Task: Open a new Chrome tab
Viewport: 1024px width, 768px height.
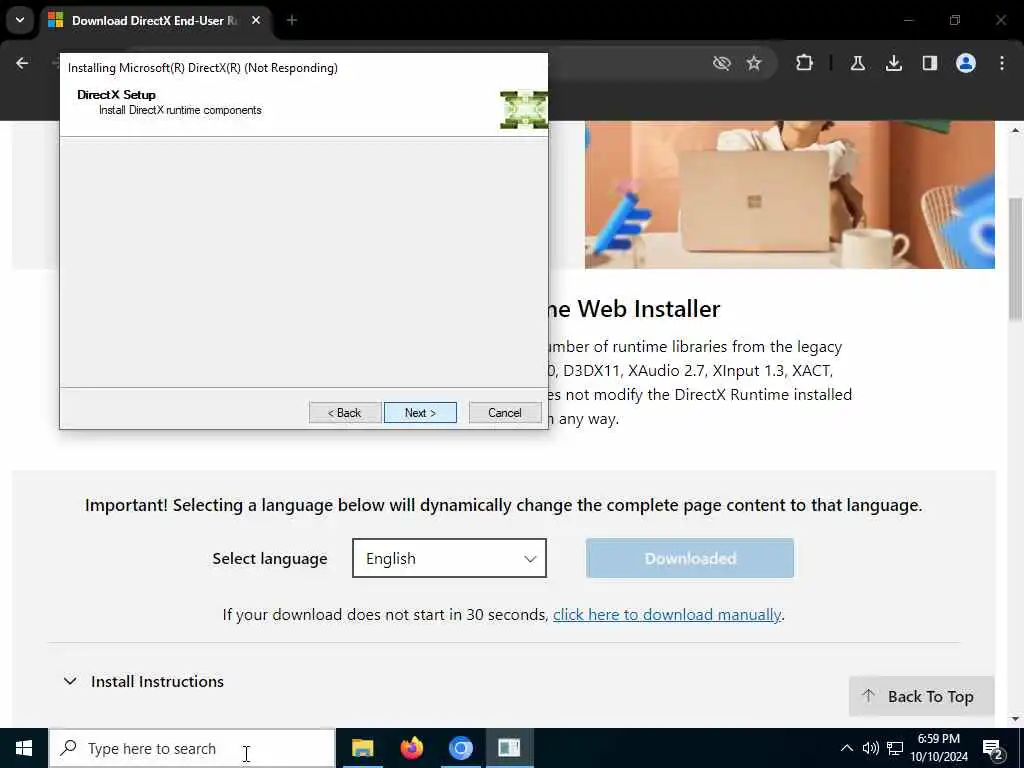Action: [x=292, y=21]
